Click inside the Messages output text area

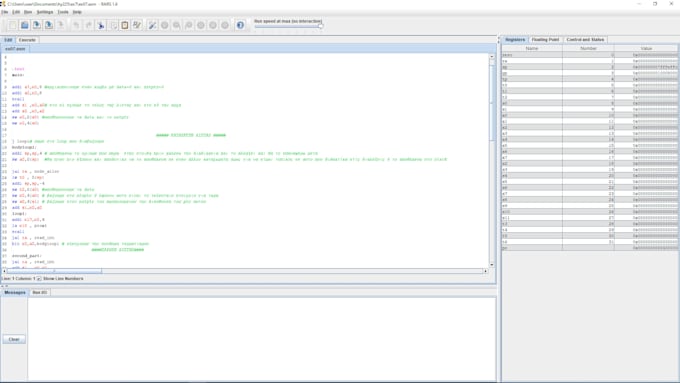[262, 339]
